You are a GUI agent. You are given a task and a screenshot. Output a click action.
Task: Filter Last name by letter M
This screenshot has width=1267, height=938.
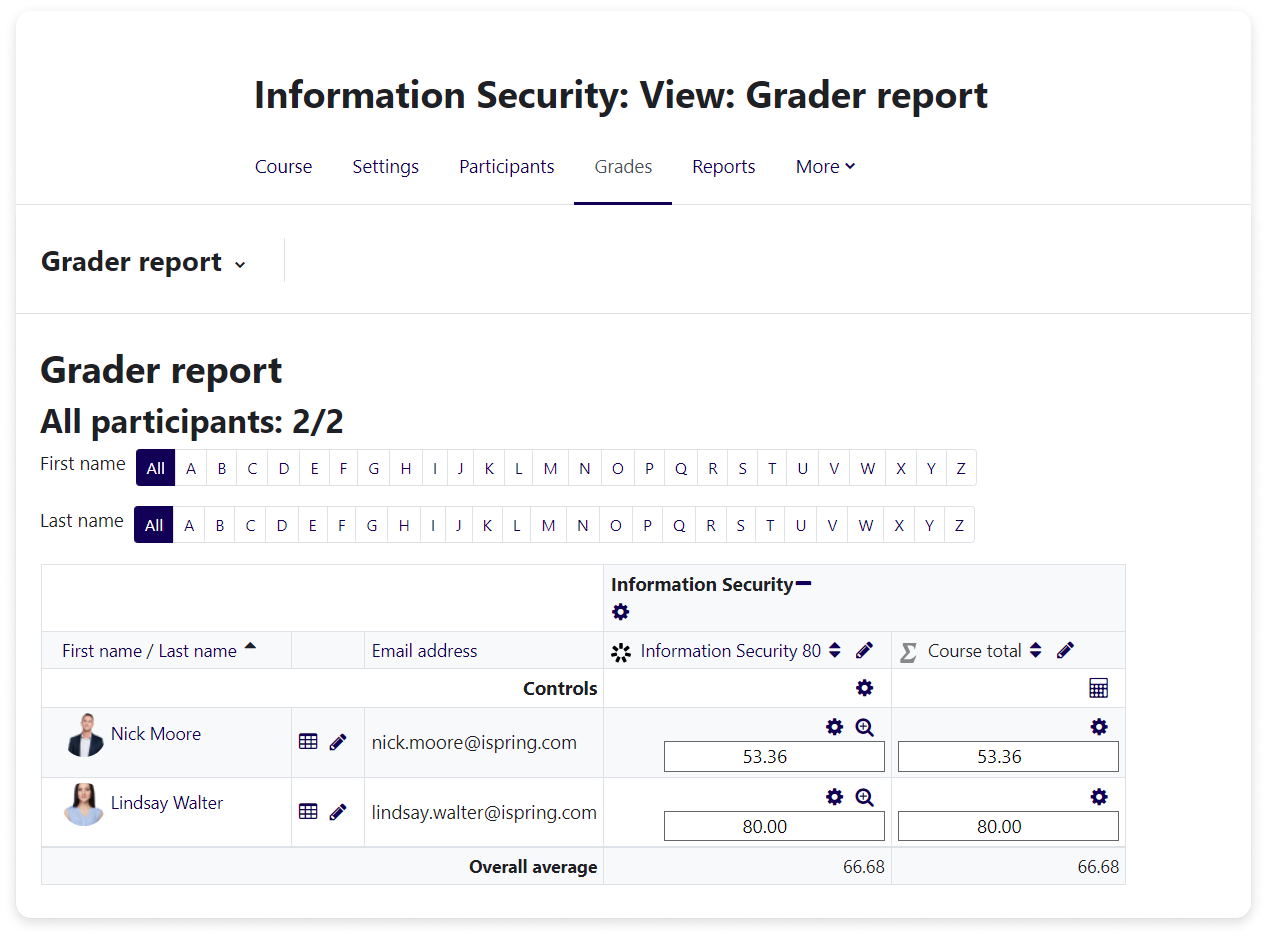548,525
